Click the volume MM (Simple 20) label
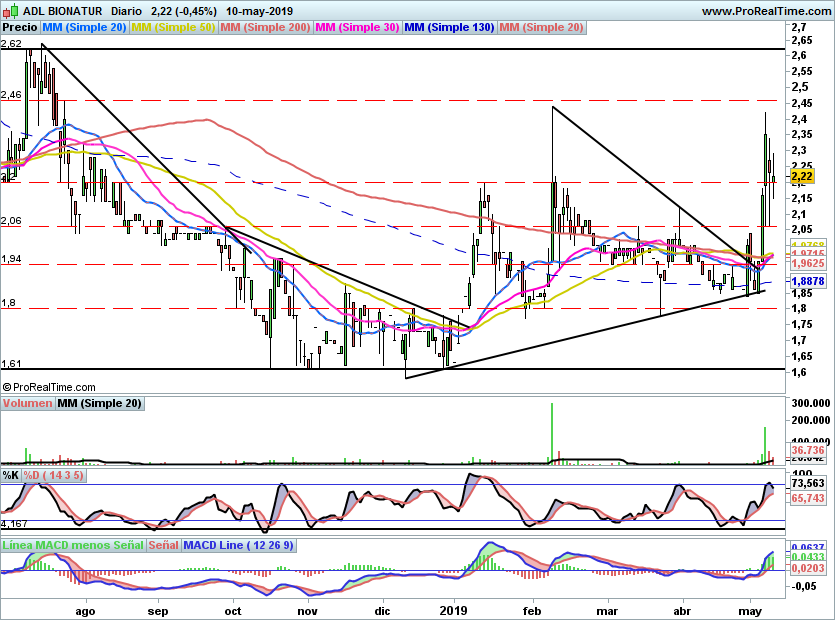The image size is (835, 620). click(x=100, y=403)
